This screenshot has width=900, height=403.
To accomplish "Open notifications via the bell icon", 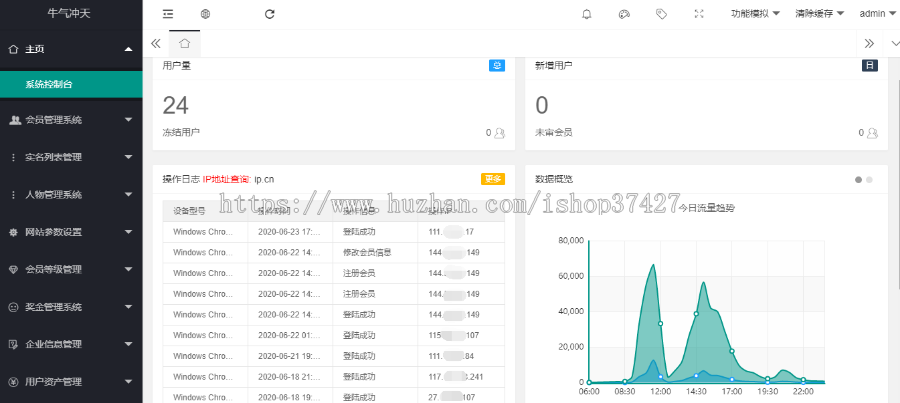I will coord(586,14).
